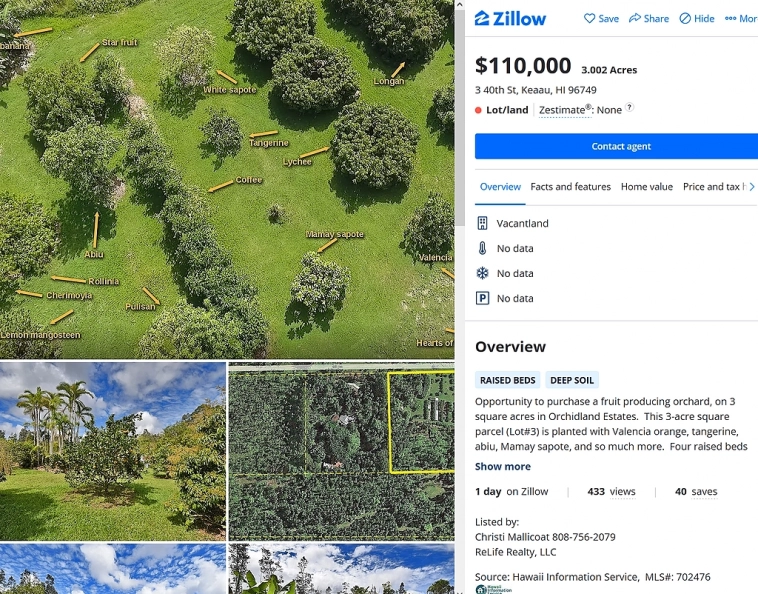Open the Facts and features tab

(570, 187)
